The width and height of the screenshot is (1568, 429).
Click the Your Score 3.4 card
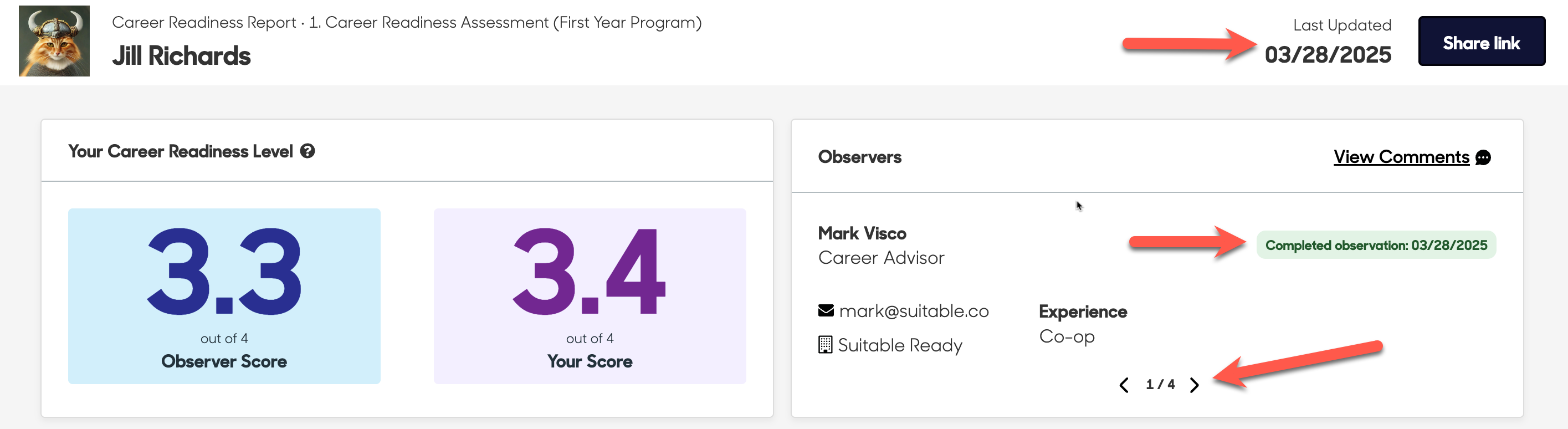click(589, 296)
